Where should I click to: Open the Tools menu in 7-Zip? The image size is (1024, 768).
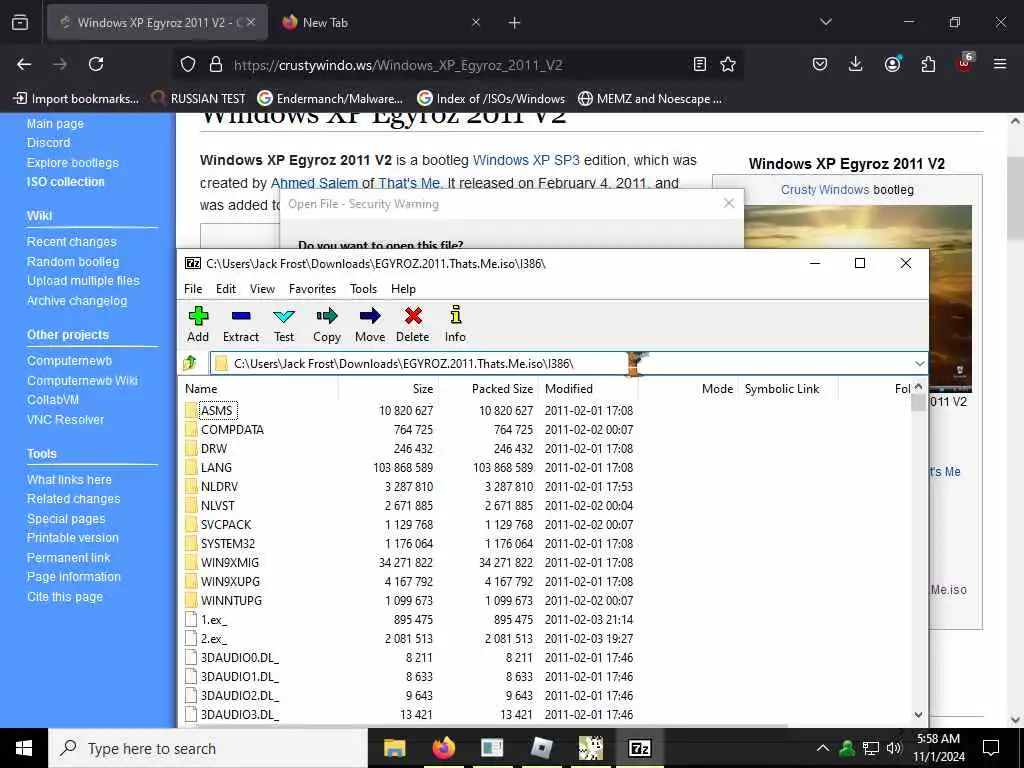click(x=363, y=289)
